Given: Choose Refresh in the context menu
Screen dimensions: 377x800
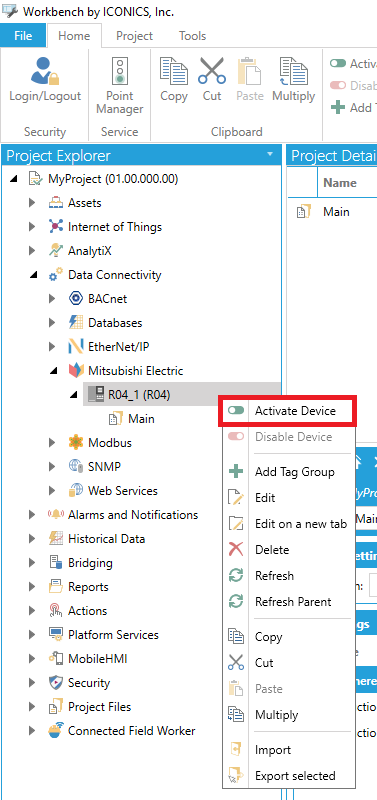Looking at the screenshot, I should tap(288, 576).
